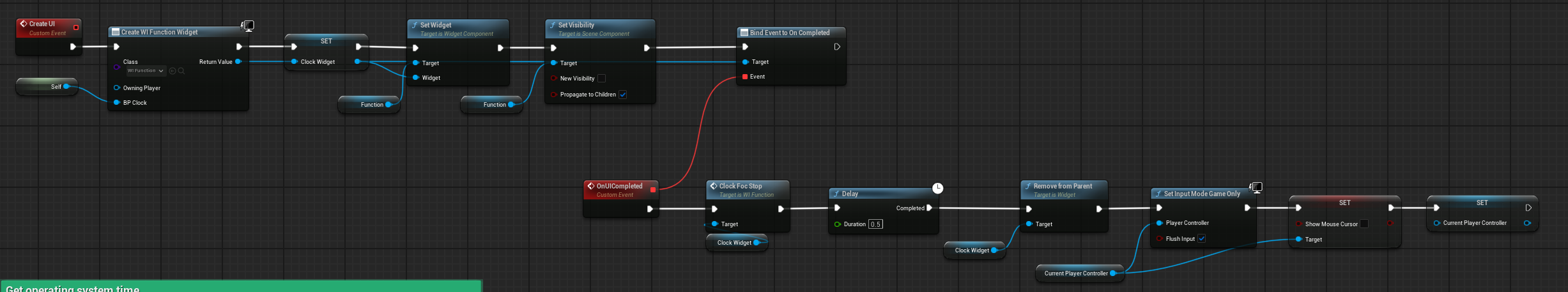The width and height of the screenshot is (1568, 292).
Task: Select the Current Player Controller variable node
Action: click(x=1076, y=273)
